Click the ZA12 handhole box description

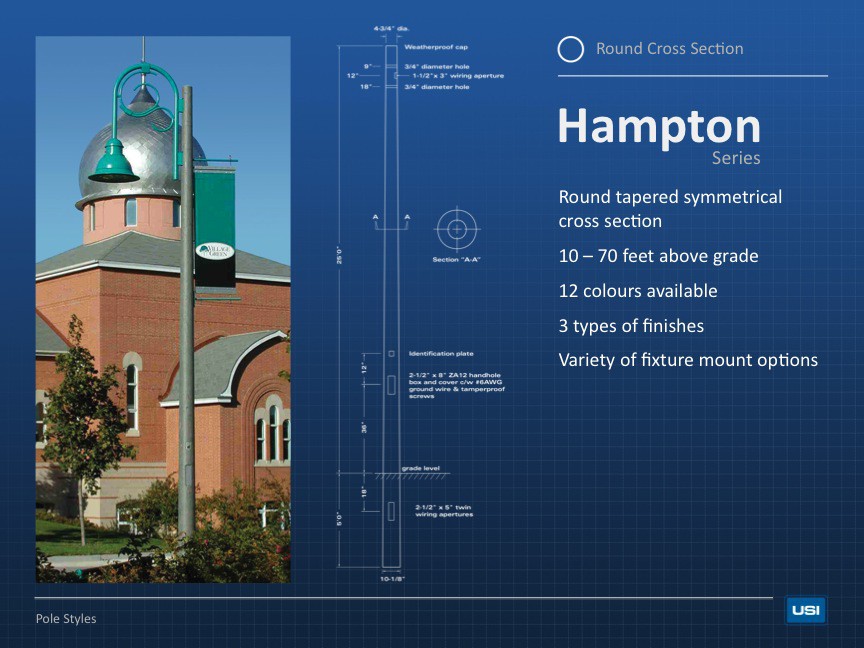click(x=457, y=385)
